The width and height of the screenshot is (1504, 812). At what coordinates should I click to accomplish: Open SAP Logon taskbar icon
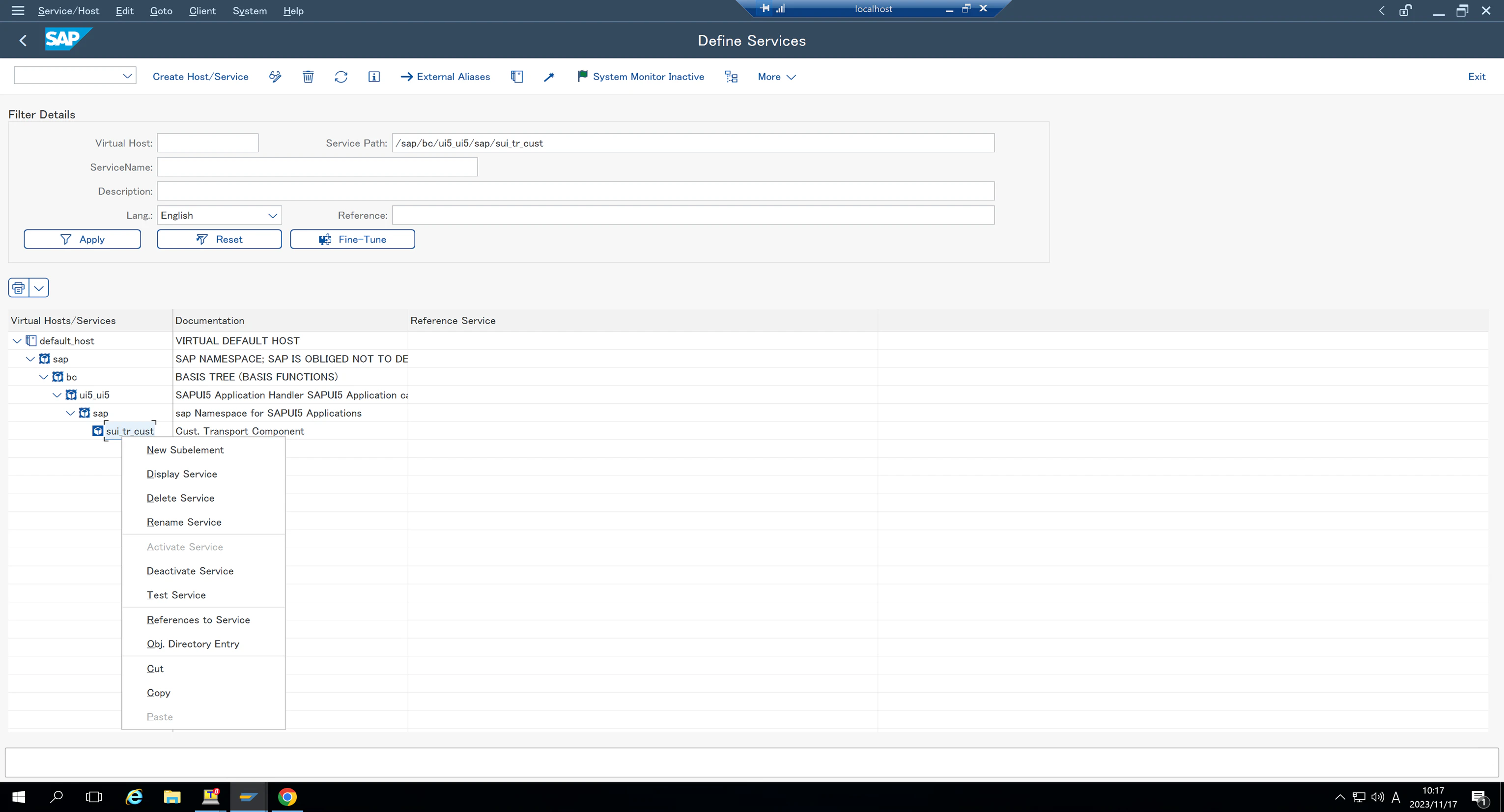[249, 797]
